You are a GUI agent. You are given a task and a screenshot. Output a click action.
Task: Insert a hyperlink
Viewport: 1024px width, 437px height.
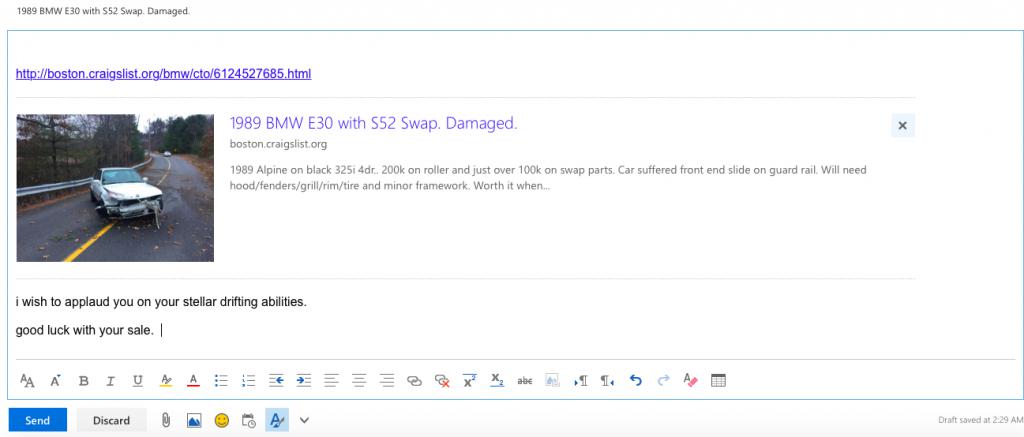pyautogui.click(x=414, y=381)
